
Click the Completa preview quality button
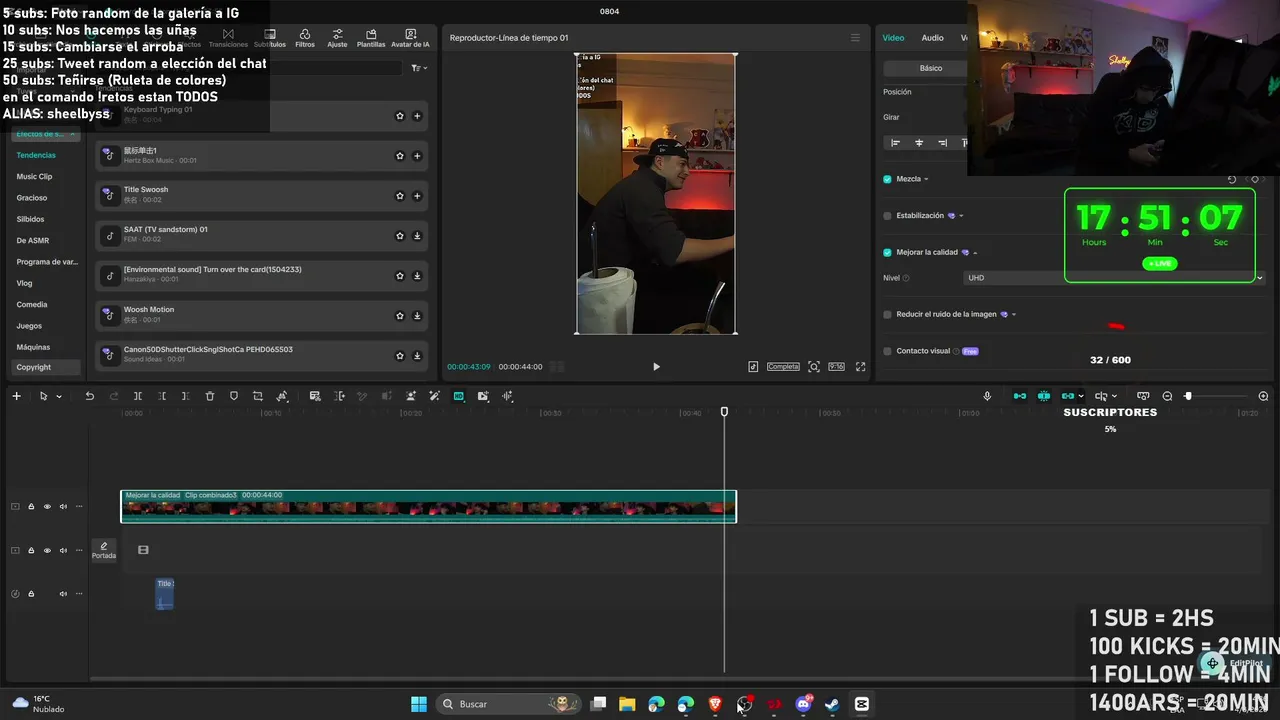(783, 367)
